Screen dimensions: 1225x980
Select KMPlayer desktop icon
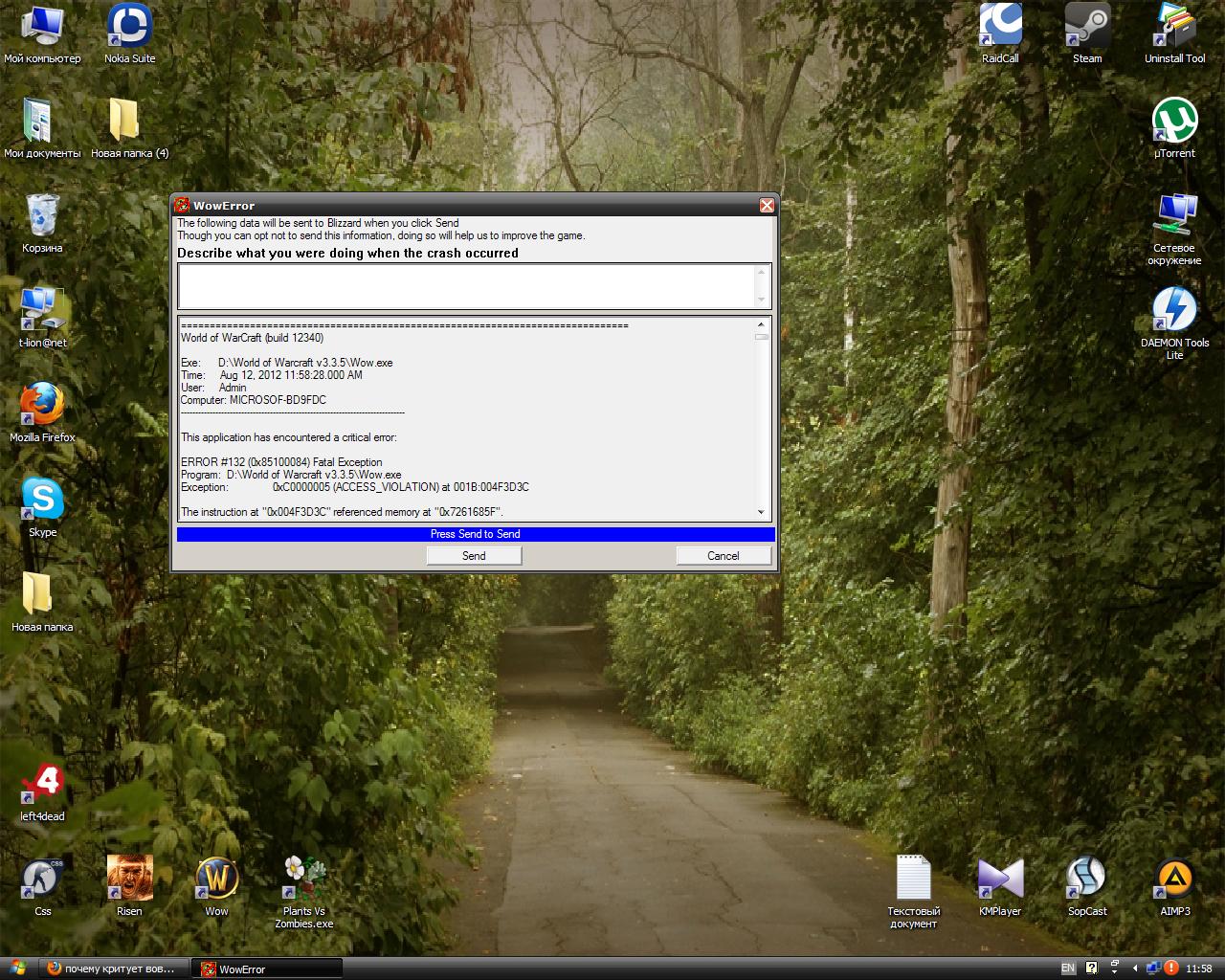(x=1000, y=886)
